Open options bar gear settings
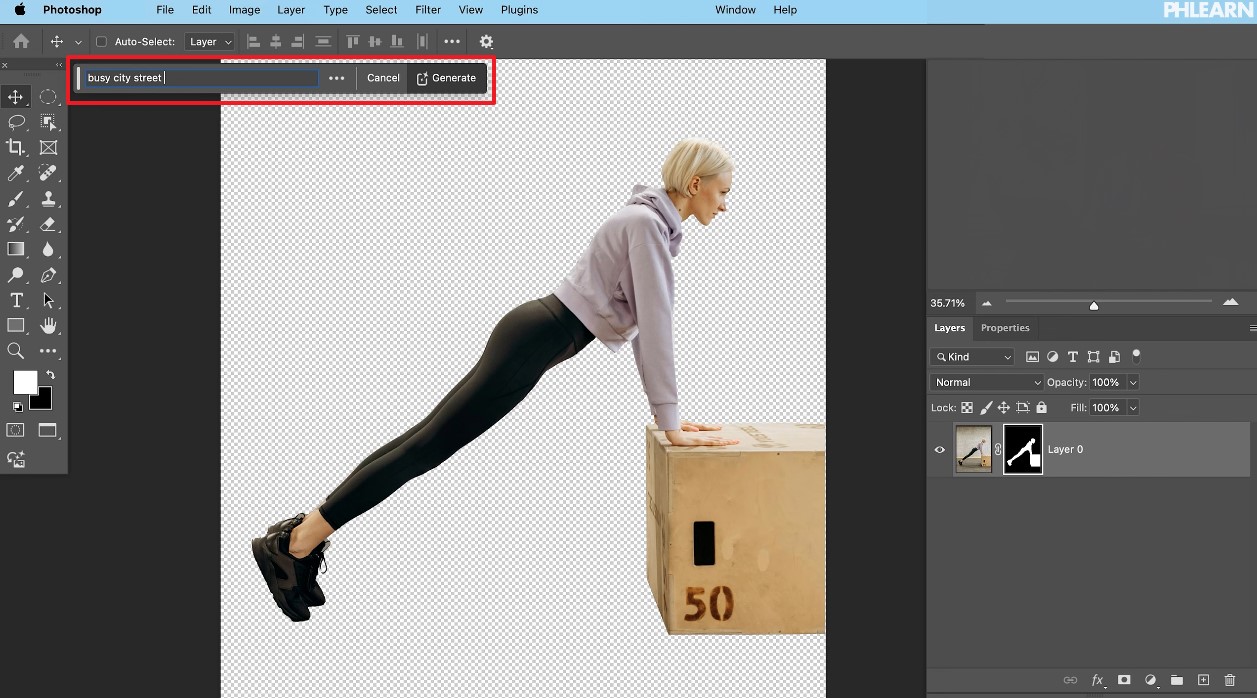The width and height of the screenshot is (1257, 698). pyautogui.click(x=486, y=41)
